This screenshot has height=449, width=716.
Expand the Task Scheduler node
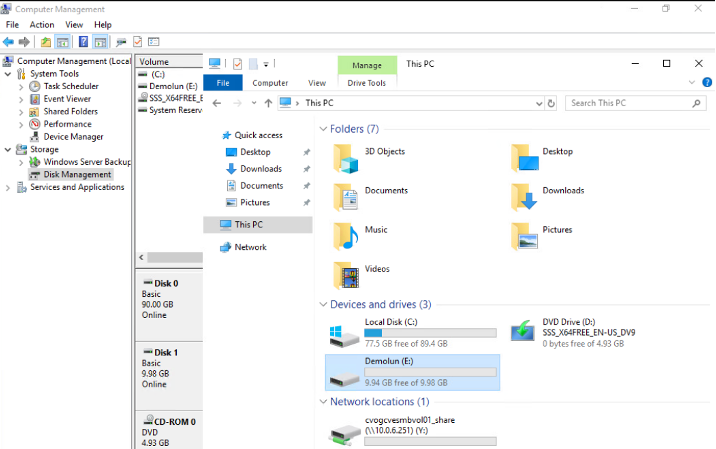click(x=21, y=86)
